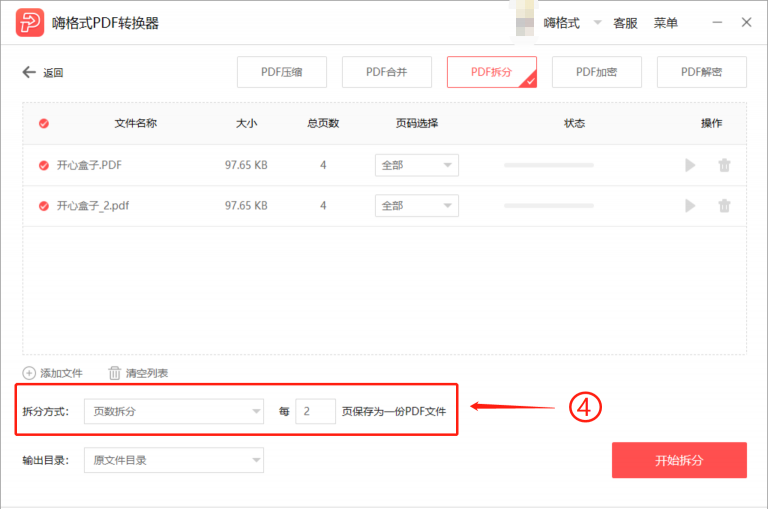Image resolution: width=768 pixels, height=509 pixels.
Task: Click the pages-per-file input showing 2
Action: [x=315, y=411]
